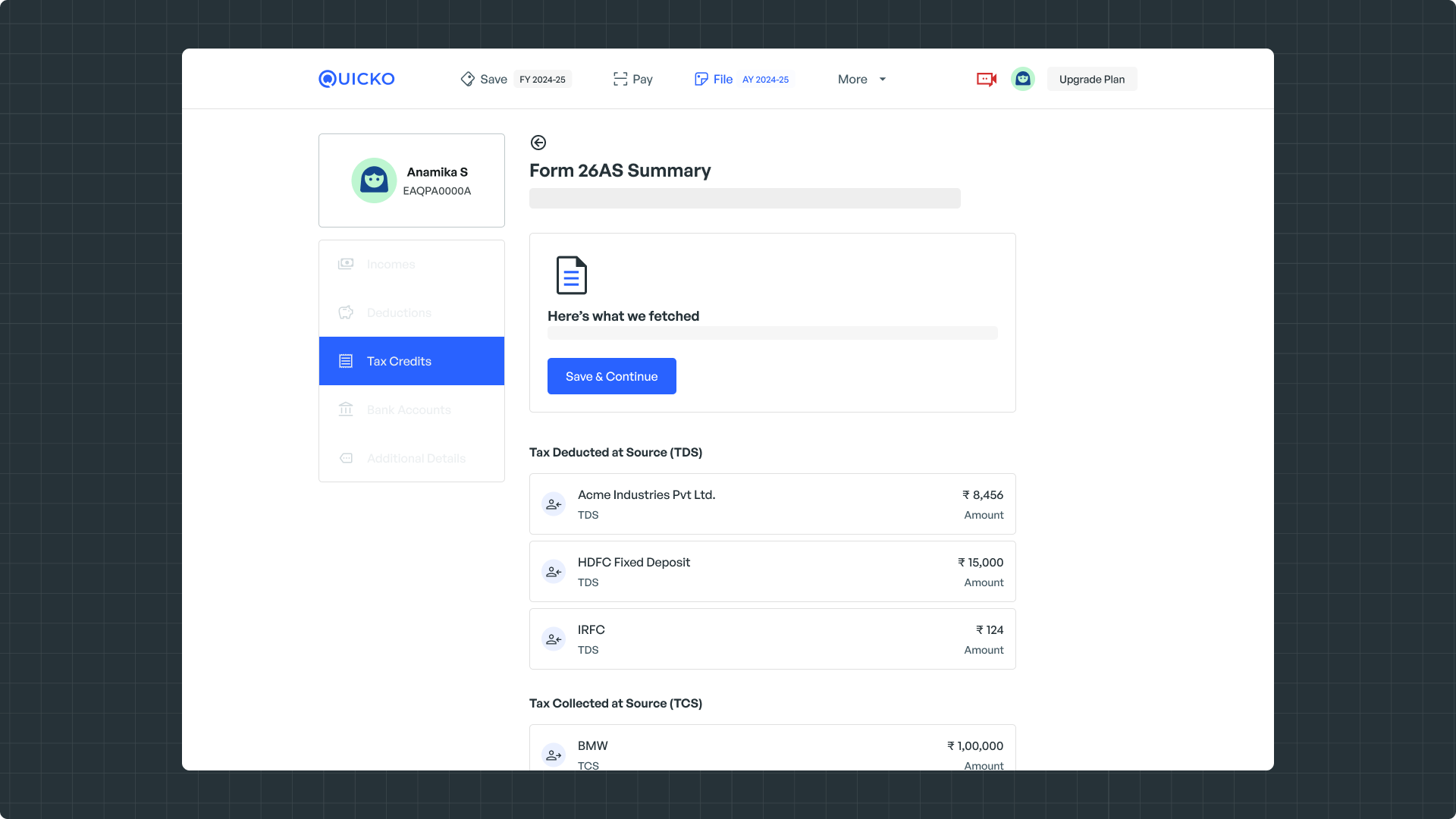Click Anamika S profile avatar in sidebar

(x=374, y=180)
